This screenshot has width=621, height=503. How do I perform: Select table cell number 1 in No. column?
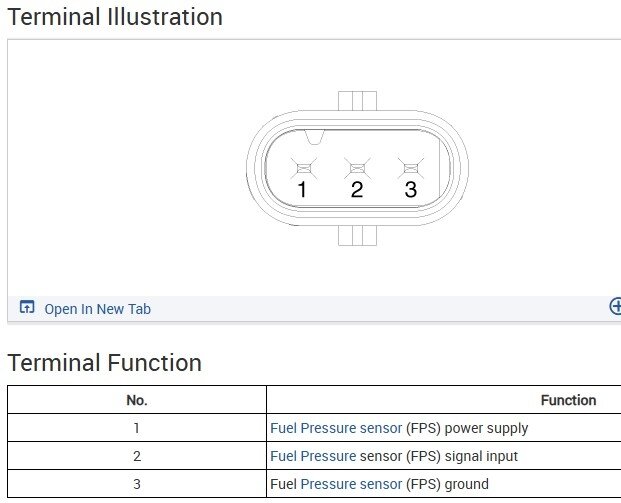(137, 428)
